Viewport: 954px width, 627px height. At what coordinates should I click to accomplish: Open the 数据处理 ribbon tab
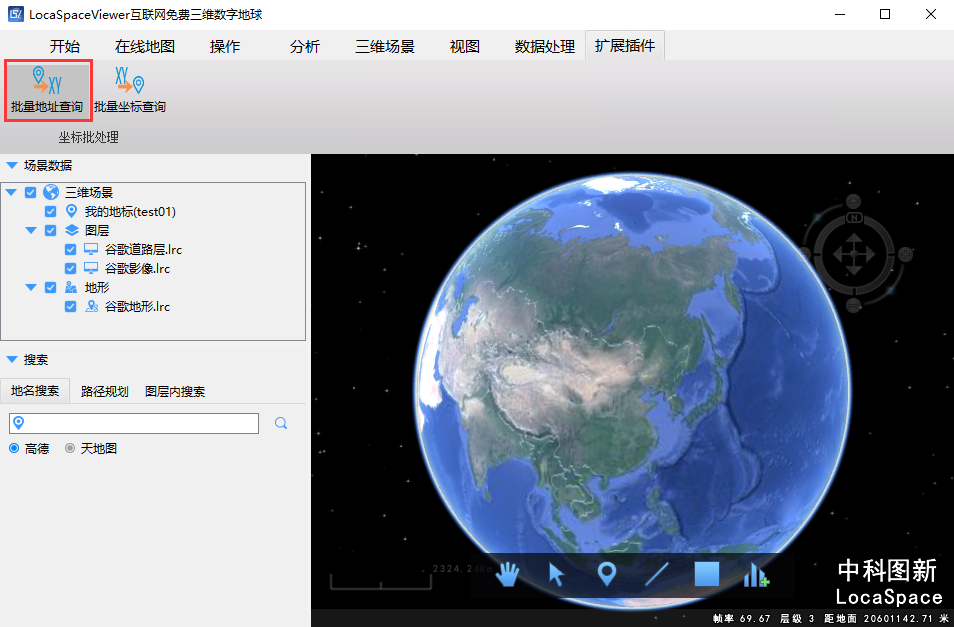click(544, 47)
